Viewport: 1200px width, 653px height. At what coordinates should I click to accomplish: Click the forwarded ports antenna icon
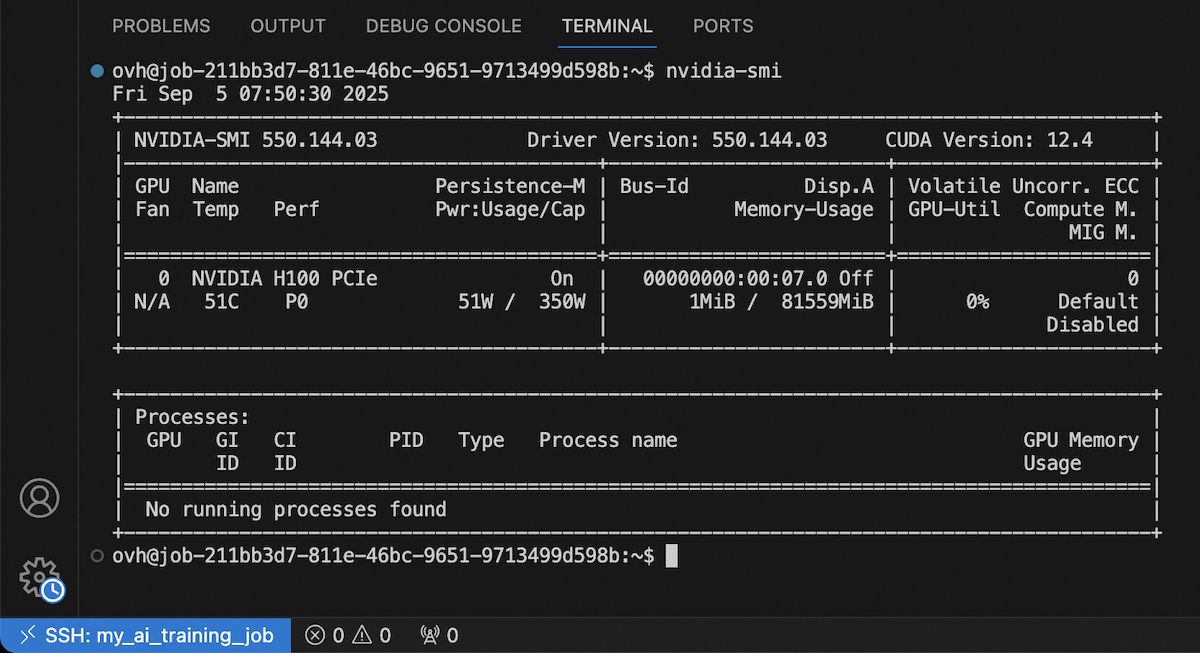click(x=430, y=635)
